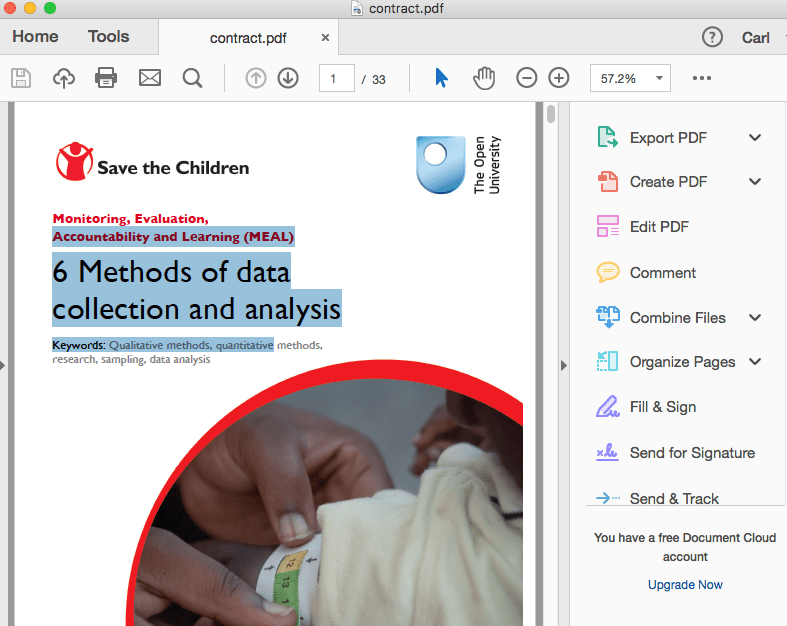This screenshot has height=626, width=787.
Task: Go to next page arrow
Action: click(288, 78)
